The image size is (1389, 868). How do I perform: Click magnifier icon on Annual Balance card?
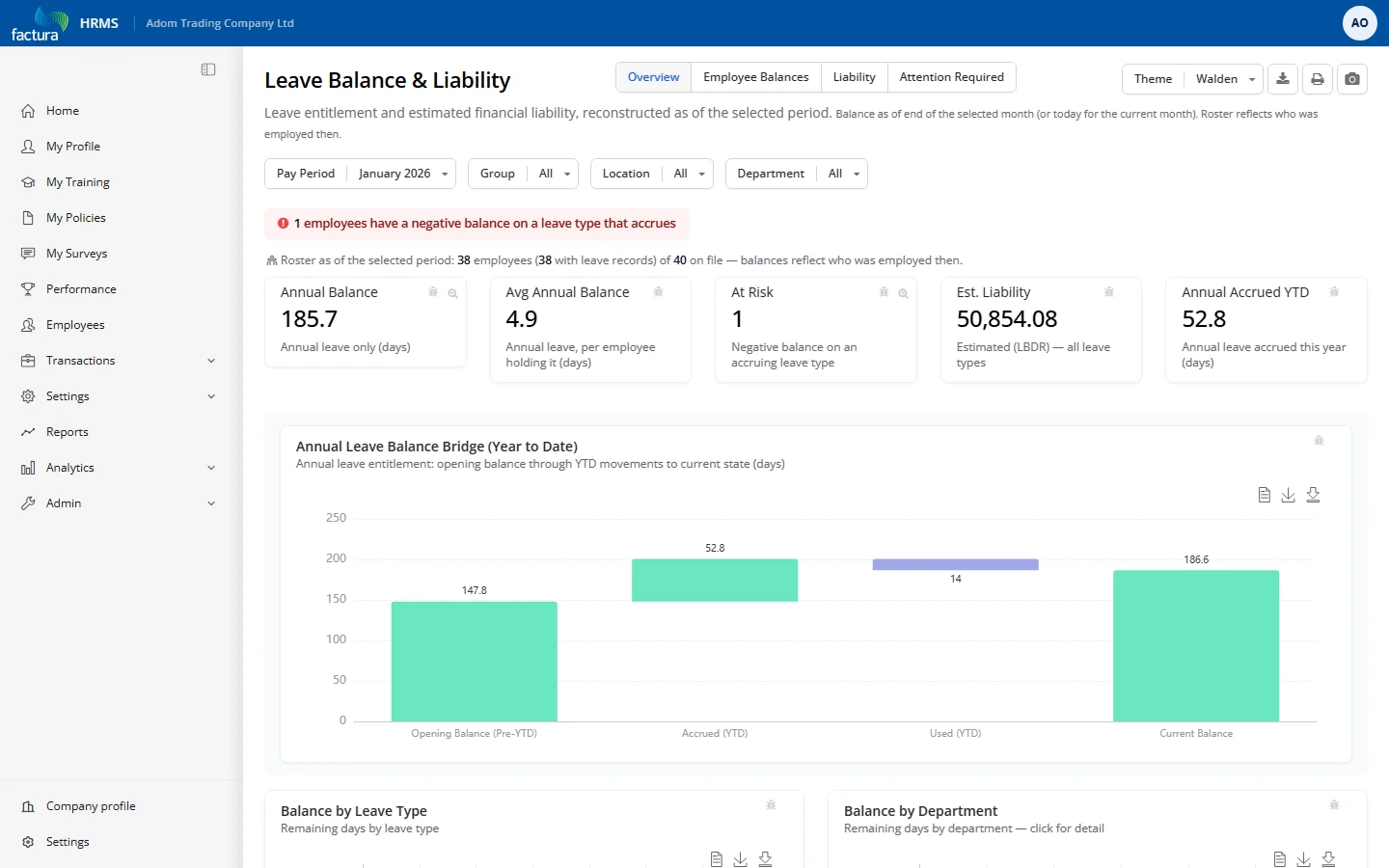click(x=452, y=293)
